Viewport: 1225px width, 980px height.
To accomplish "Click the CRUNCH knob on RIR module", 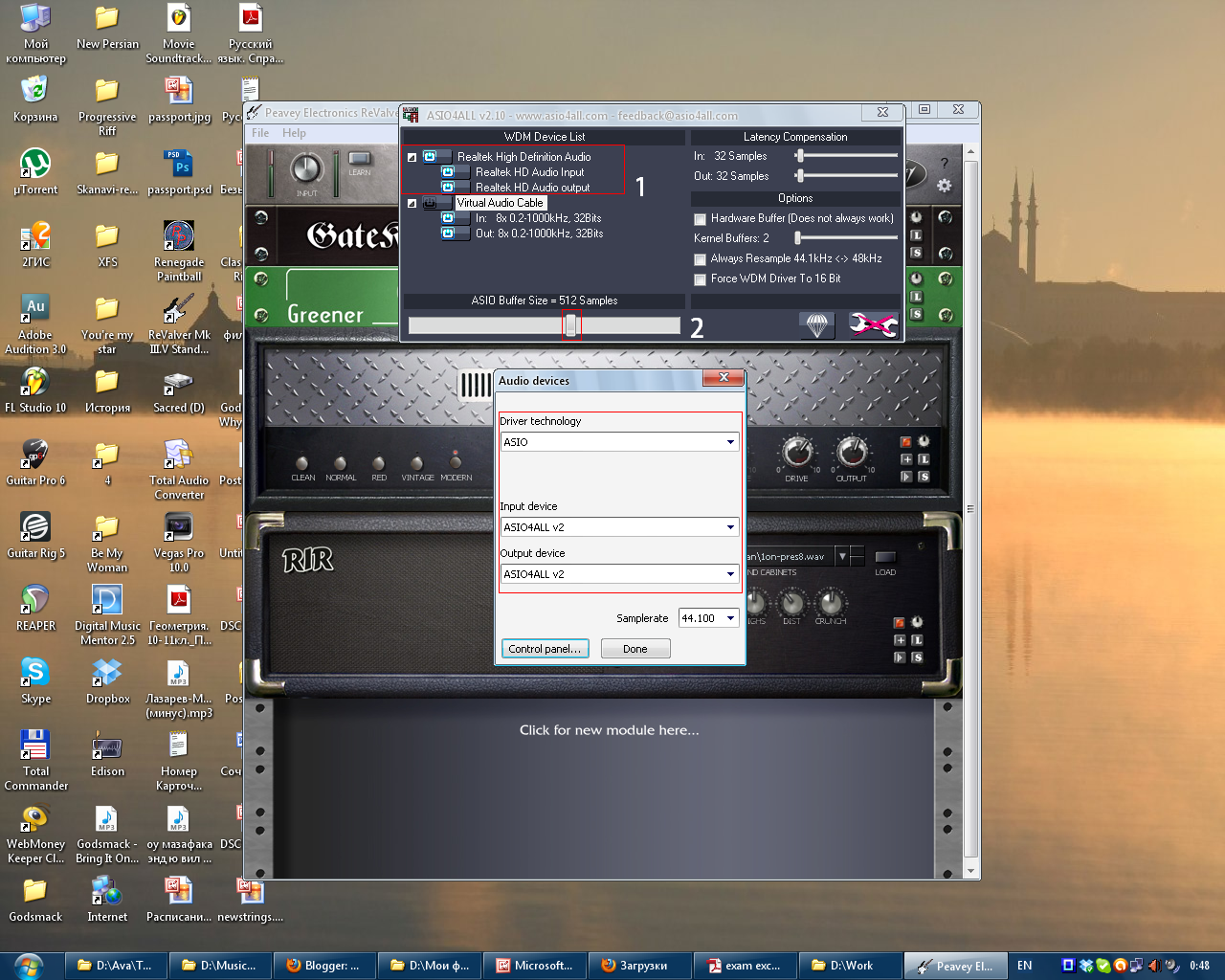I will coord(831,603).
